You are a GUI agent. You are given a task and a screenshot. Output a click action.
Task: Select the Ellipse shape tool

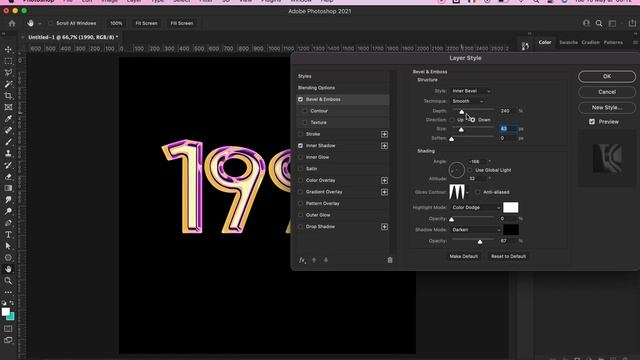(8, 258)
